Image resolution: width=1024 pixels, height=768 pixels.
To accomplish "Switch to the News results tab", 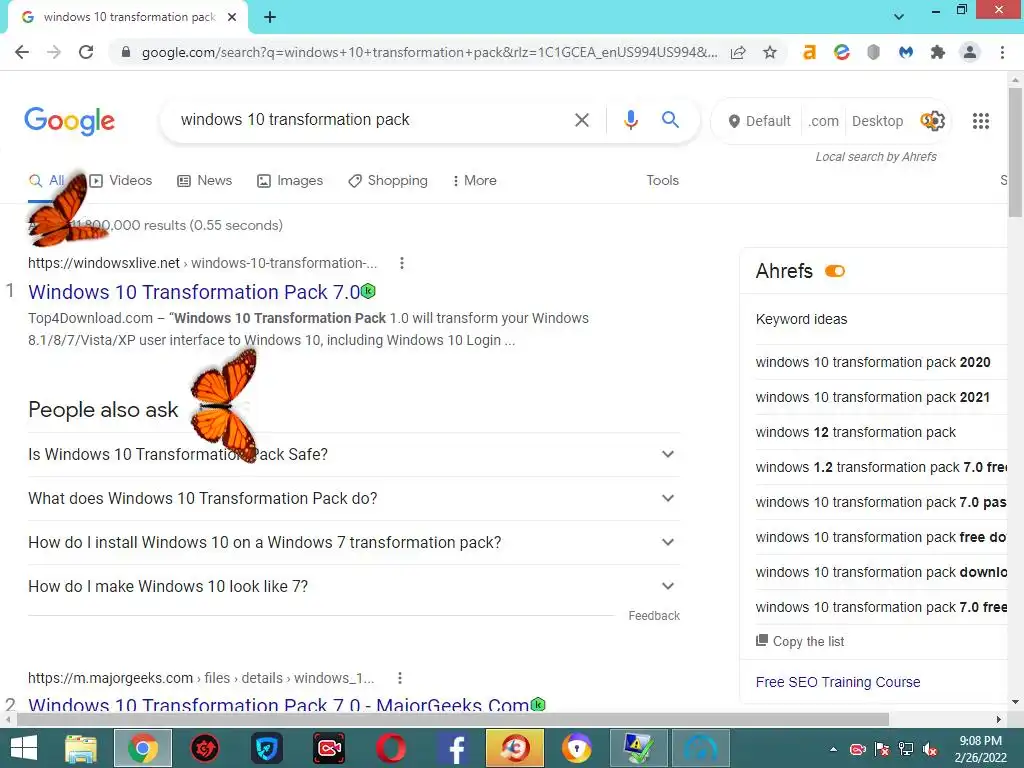I will pyautogui.click(x=204, y=181).
